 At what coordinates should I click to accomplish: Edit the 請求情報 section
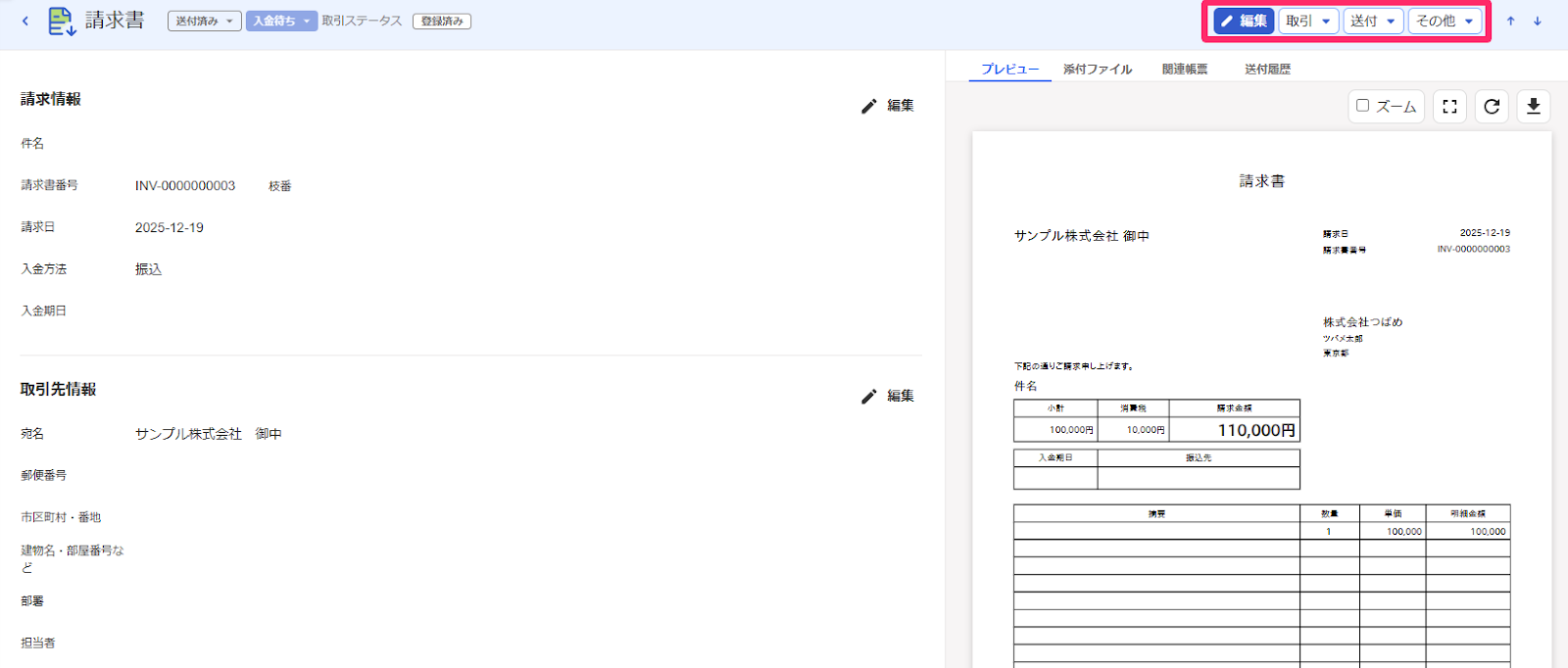pos(887,106)
